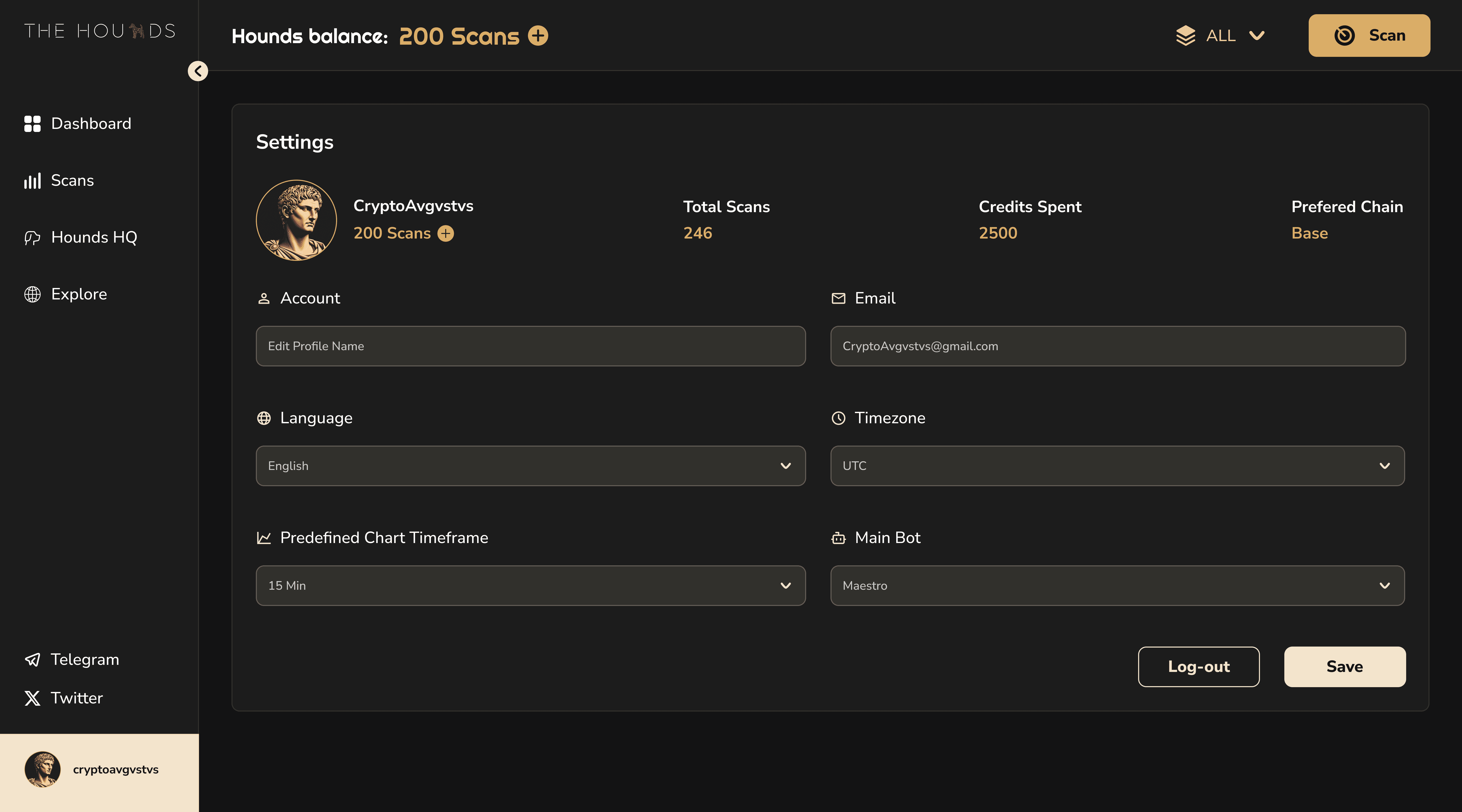The image size is (1462, 812).
Task: Click the Log-out button
Action: coord(1199,667)
